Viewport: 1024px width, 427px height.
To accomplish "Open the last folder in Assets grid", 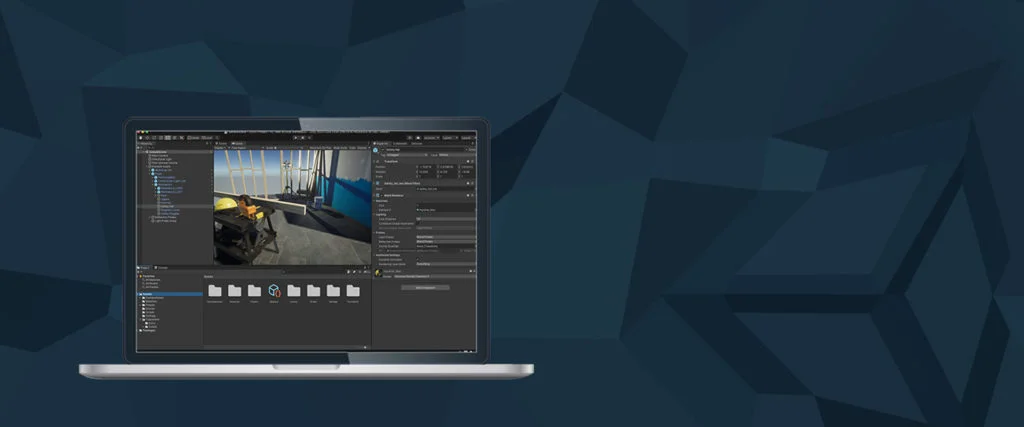I will (353, 290).
